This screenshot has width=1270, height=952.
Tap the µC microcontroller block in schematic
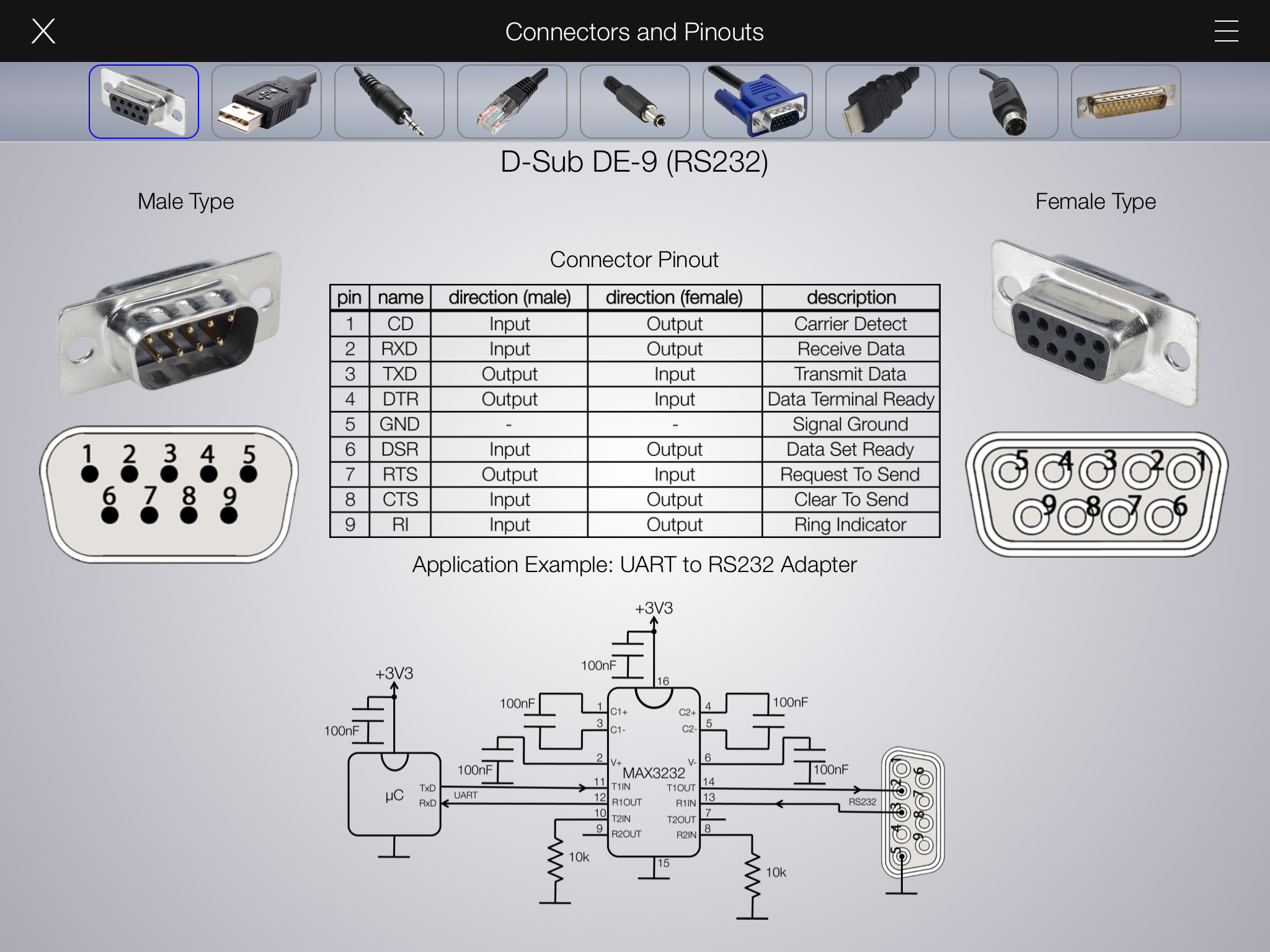tap(394, 795)
